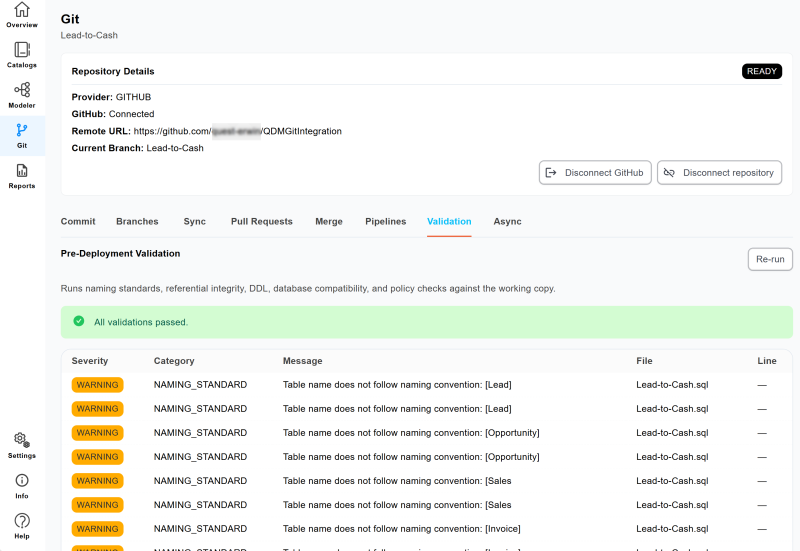Switch to the Async tab
Image resolution: width=800 pixels, height=551 pixels.
point(507,221)
